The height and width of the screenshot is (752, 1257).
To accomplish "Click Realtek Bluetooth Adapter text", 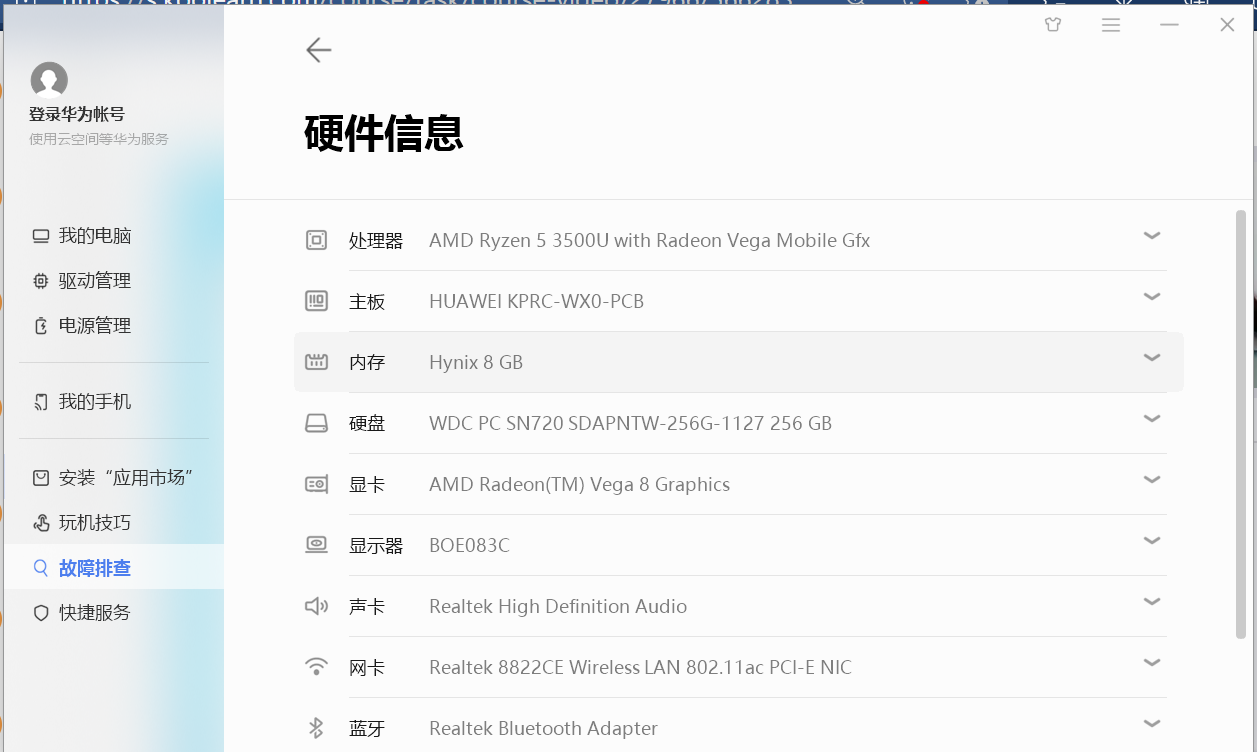I will pos(544,728).
